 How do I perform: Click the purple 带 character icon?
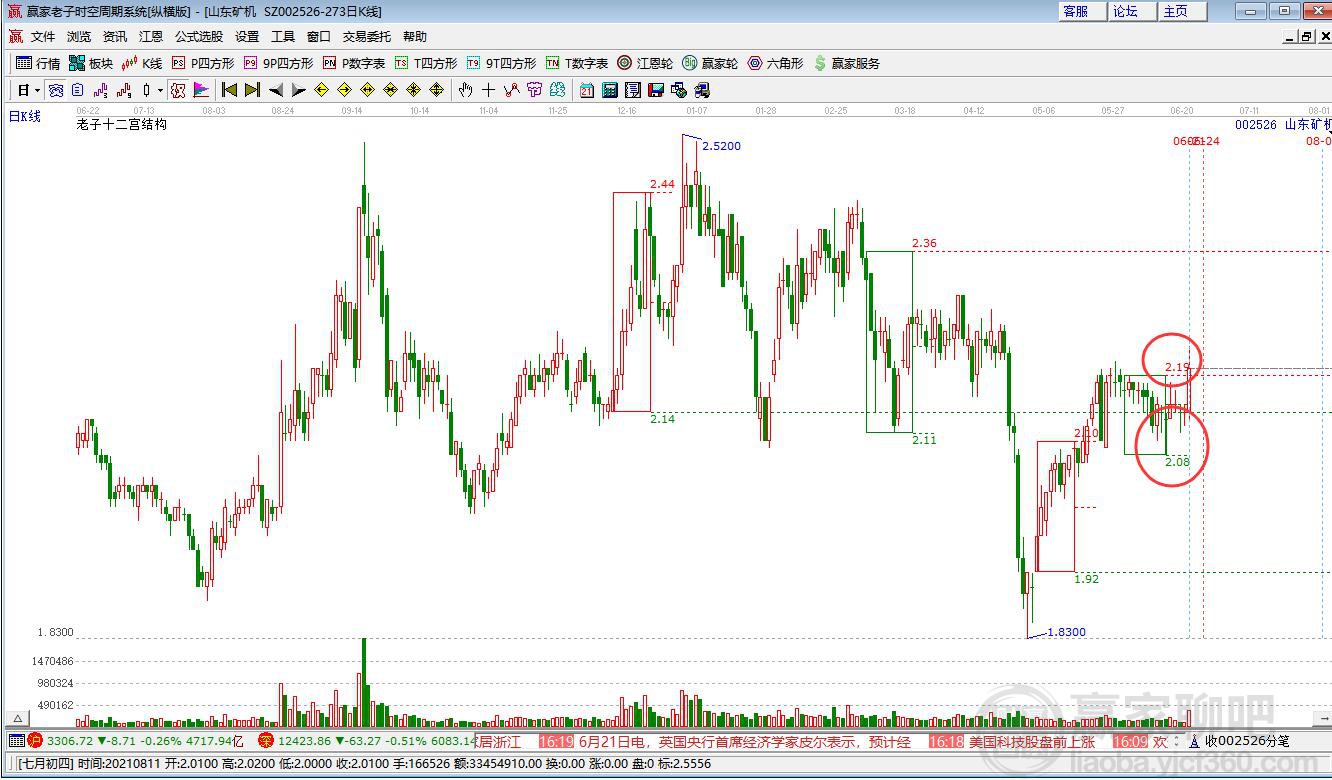[x=534, y=90]
